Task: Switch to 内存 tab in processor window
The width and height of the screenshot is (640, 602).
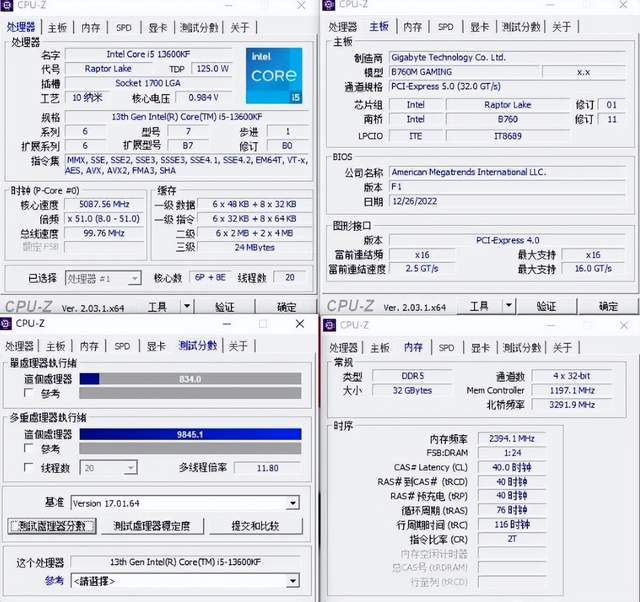Action: (x=91, y=28)
